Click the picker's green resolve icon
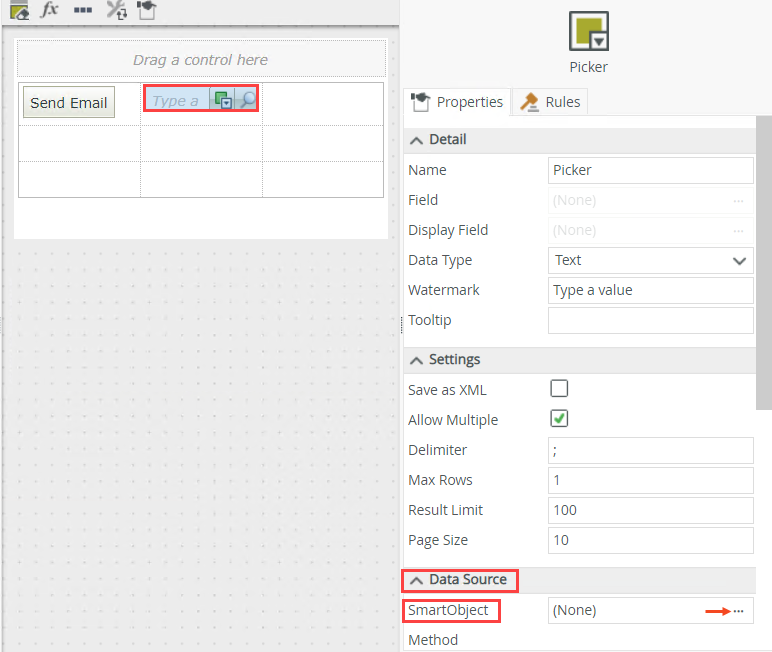The width and height of the screenshot is (772, 652). (223, 100)
